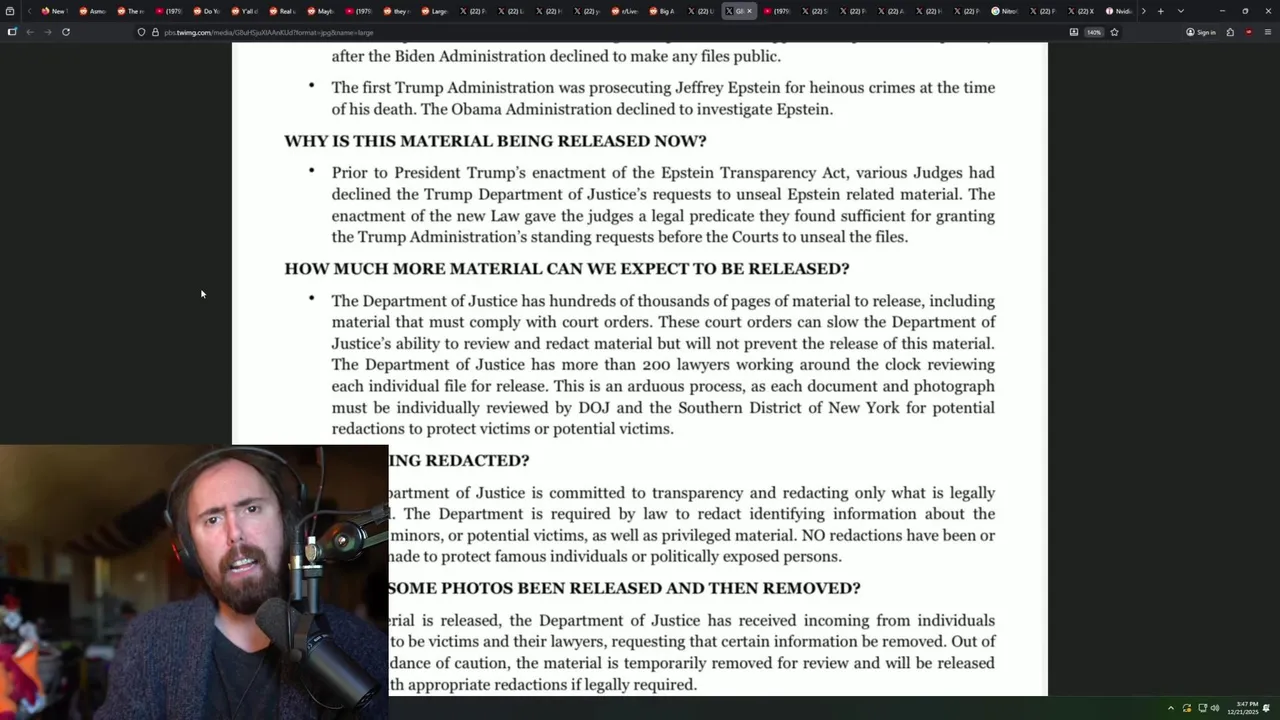
Task: Open Firefox View from the tab bar icon
Action: pyautogui.click(x=10, y=11)
